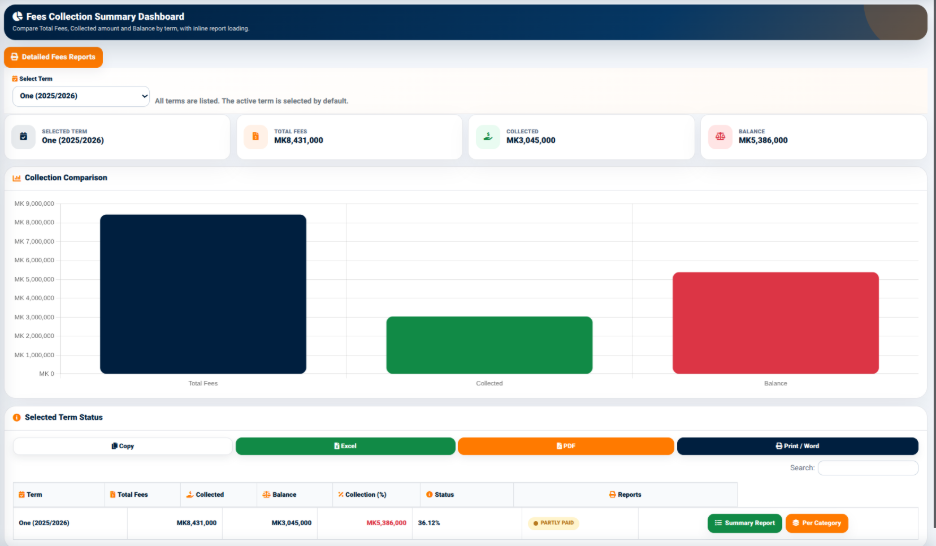
Task: Focus the table Search field
Action: 868,468
